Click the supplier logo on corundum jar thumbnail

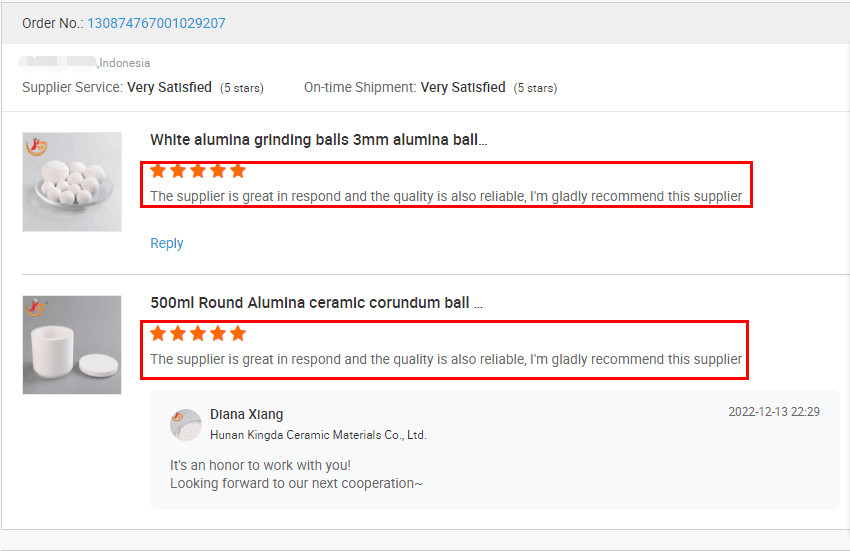tap(37, 308)
